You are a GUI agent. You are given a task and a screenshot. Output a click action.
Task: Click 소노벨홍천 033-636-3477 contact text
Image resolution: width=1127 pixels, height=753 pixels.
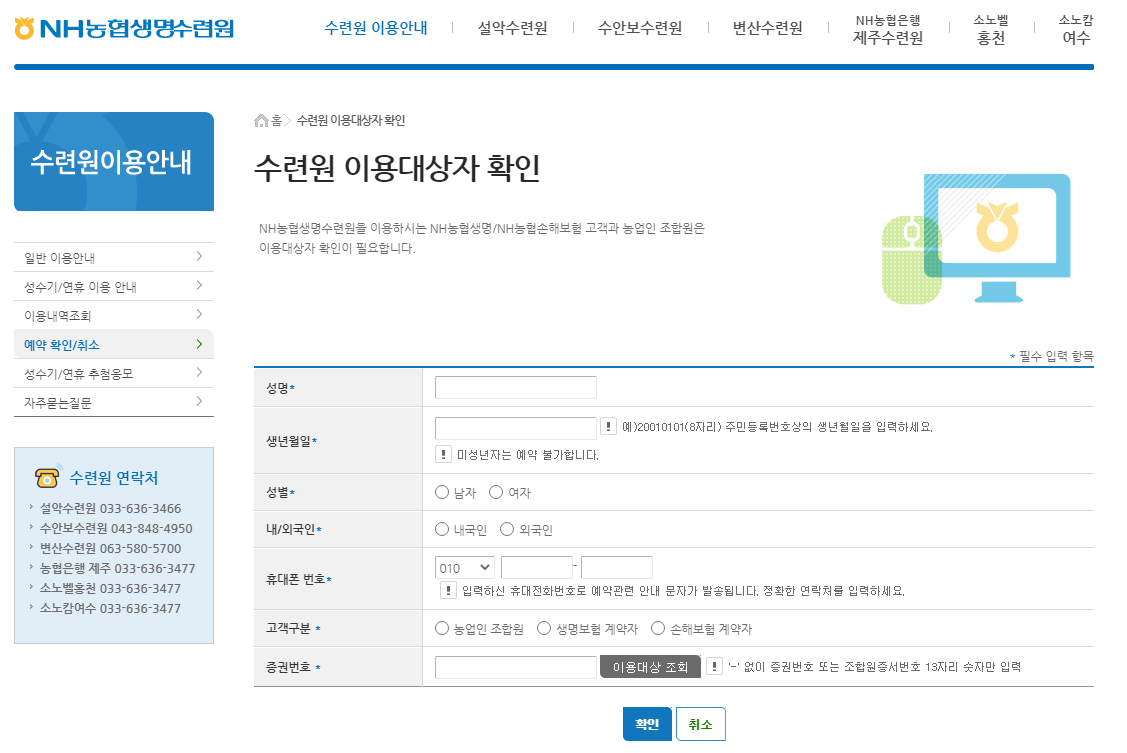coord(110,588)
